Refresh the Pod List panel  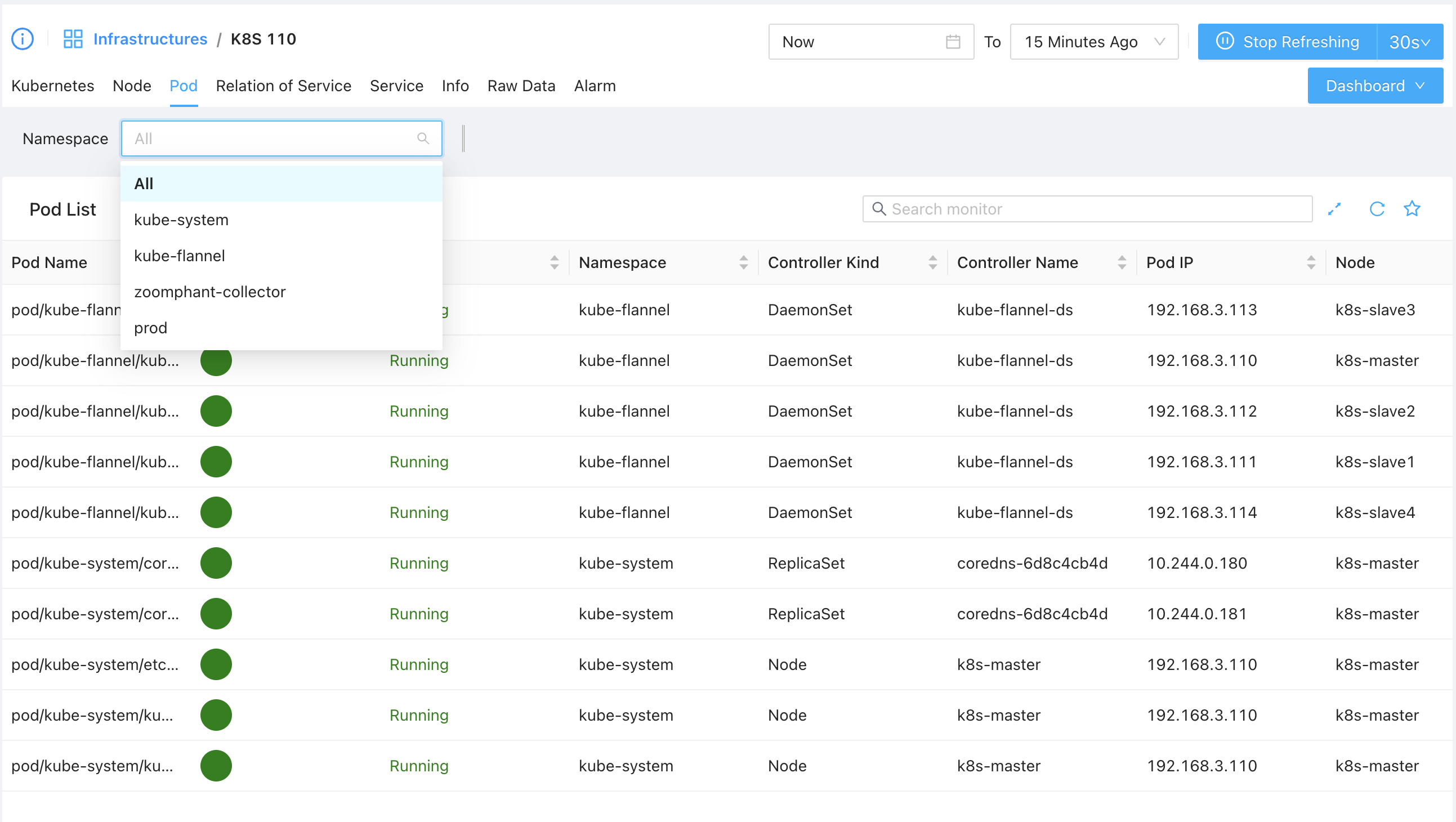pyautogui.click(x=1377, y=209)
